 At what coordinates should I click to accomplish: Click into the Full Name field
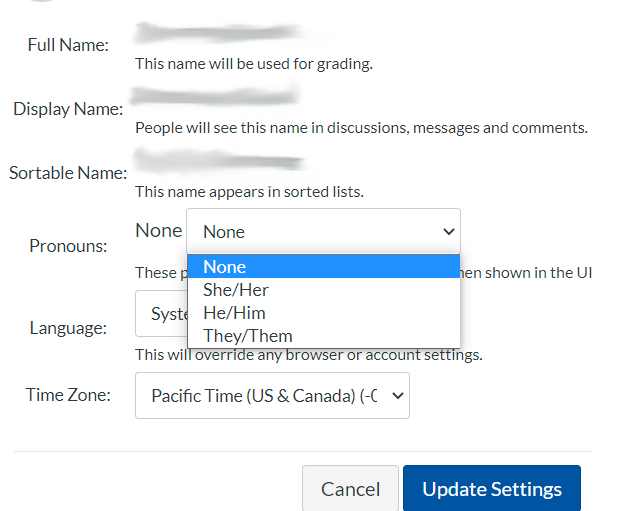(218, 37)
